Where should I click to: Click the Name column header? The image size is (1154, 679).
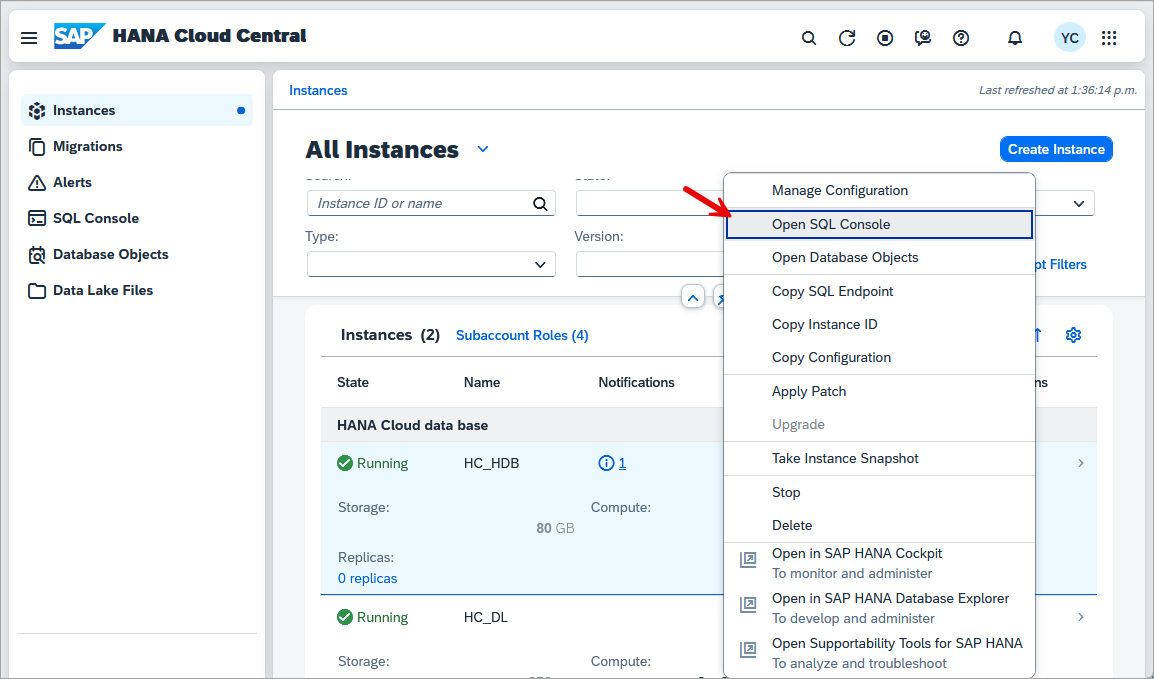[x=482, y=383]
